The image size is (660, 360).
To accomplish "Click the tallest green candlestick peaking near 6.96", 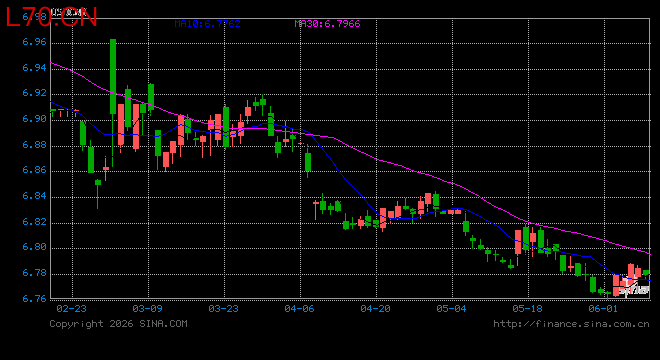I will tap(113, 77).
